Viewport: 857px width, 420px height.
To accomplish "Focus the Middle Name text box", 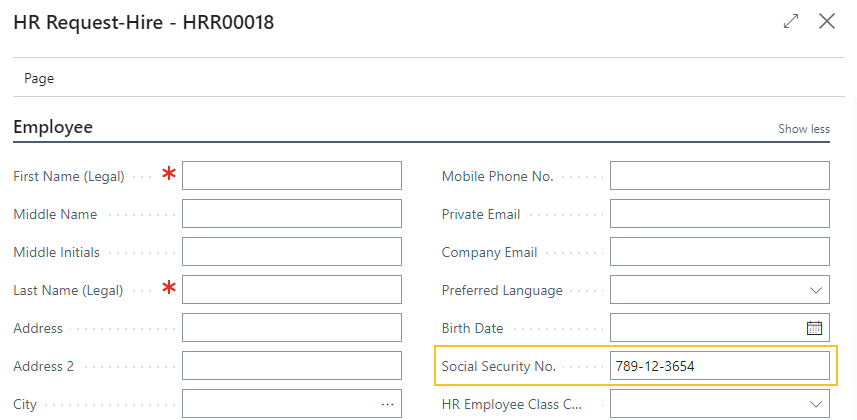I will (291, 214).
